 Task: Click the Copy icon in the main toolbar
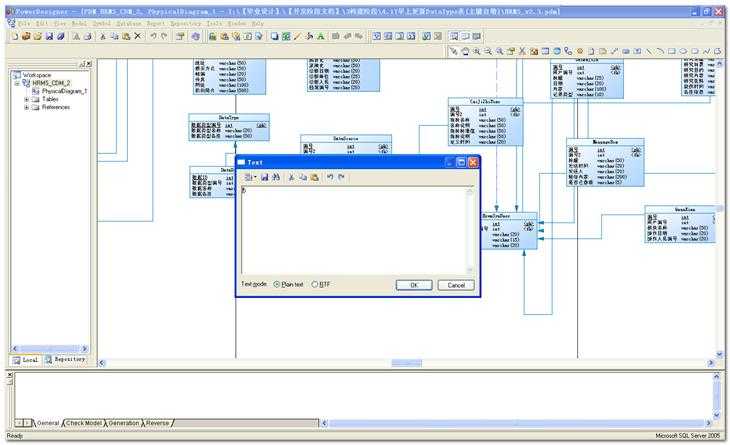click(x=115, y=36)
